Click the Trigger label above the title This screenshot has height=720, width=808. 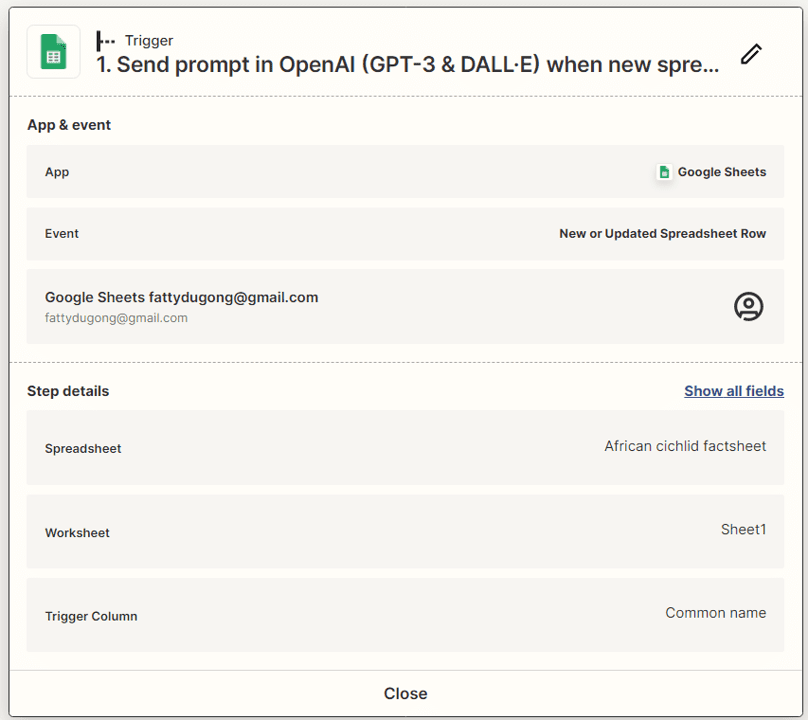click(x=149, y=41)
